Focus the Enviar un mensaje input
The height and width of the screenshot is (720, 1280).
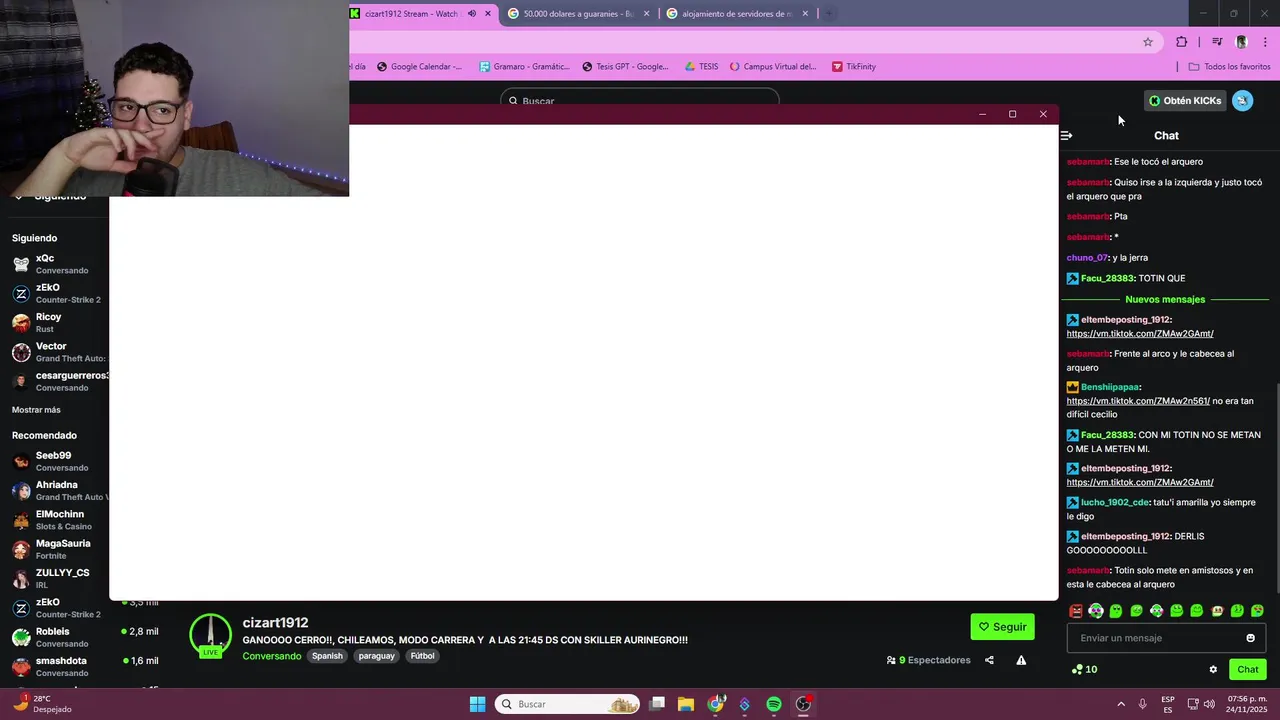[1166, 638]
